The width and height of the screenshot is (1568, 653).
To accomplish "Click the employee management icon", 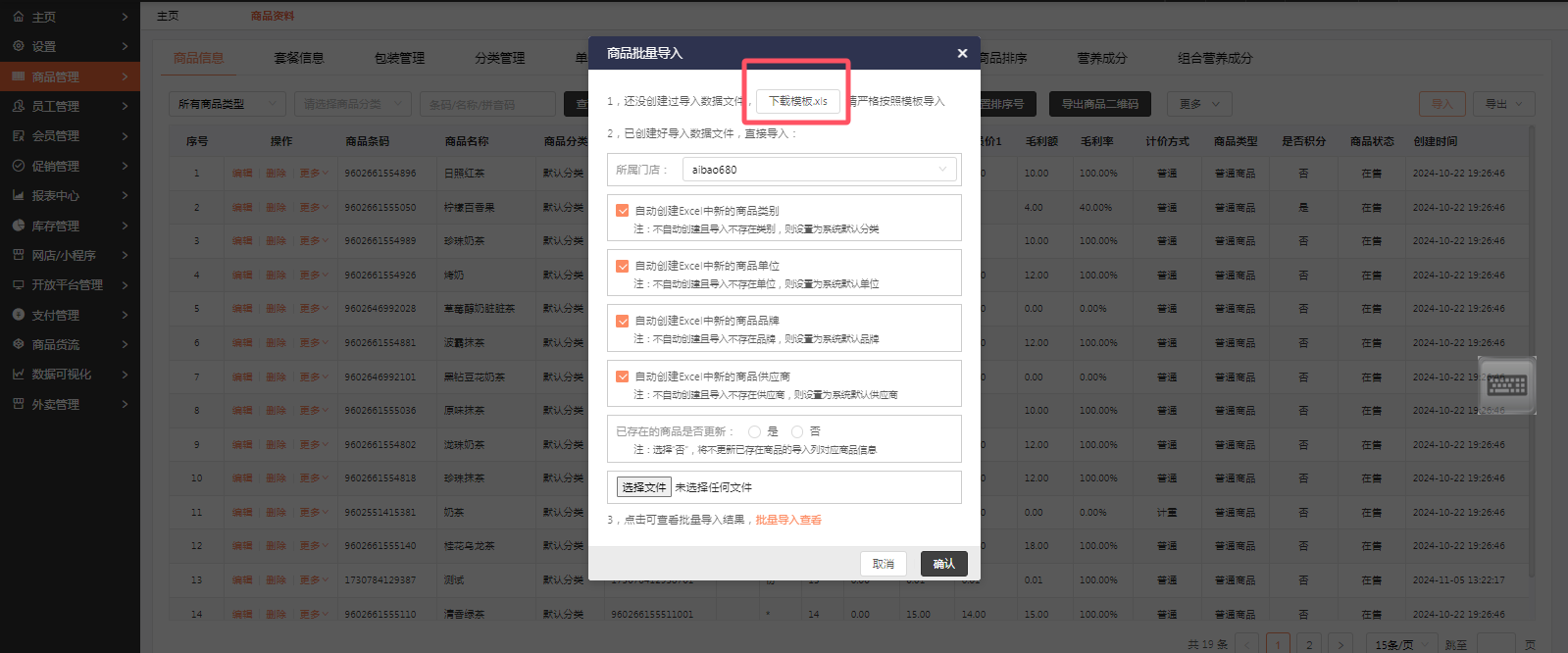I will point(19,106).
